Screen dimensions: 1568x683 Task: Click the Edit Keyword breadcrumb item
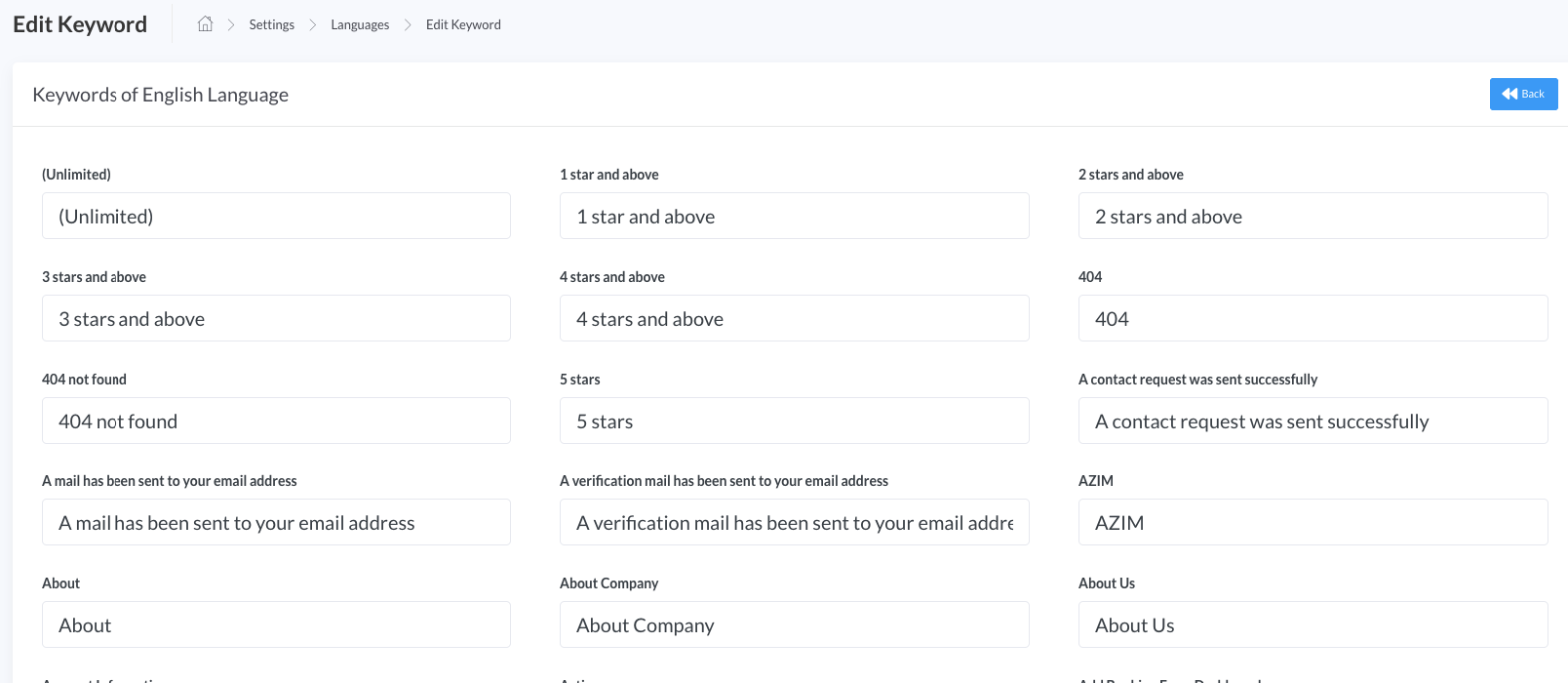pos(463,24)
